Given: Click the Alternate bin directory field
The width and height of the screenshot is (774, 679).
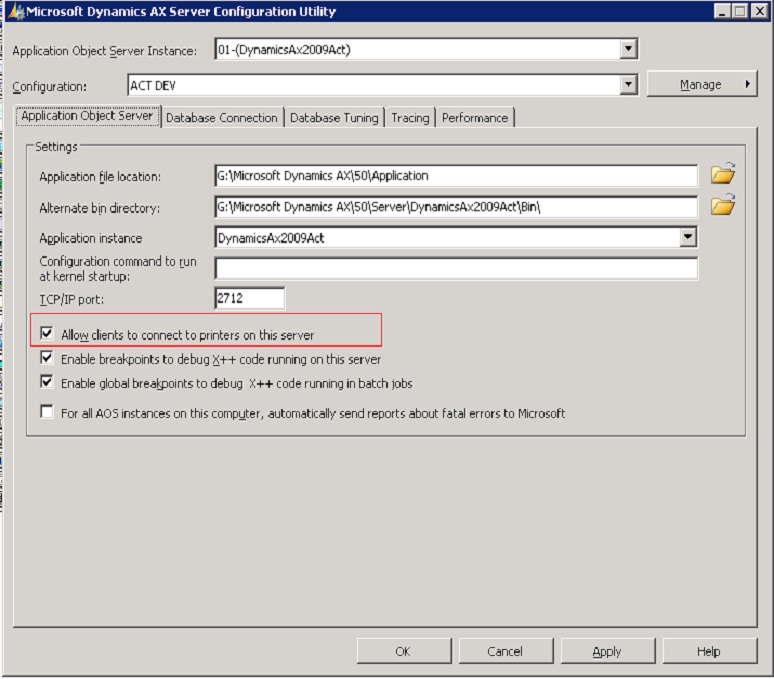Looking at the screenshot, I should 456,207.
